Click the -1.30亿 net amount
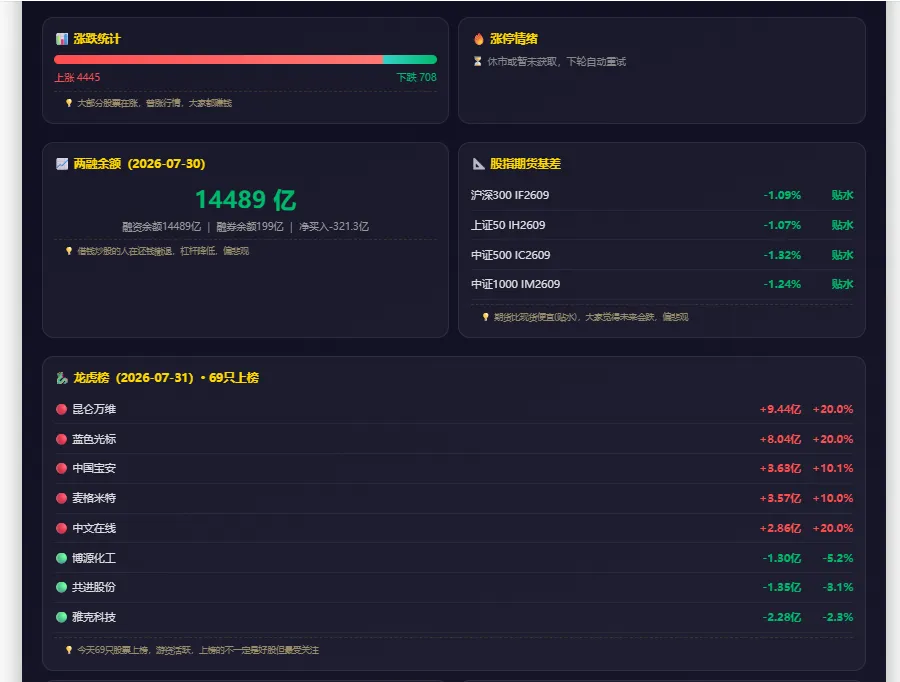Screen dimensions: 900x682 point(782,558)
